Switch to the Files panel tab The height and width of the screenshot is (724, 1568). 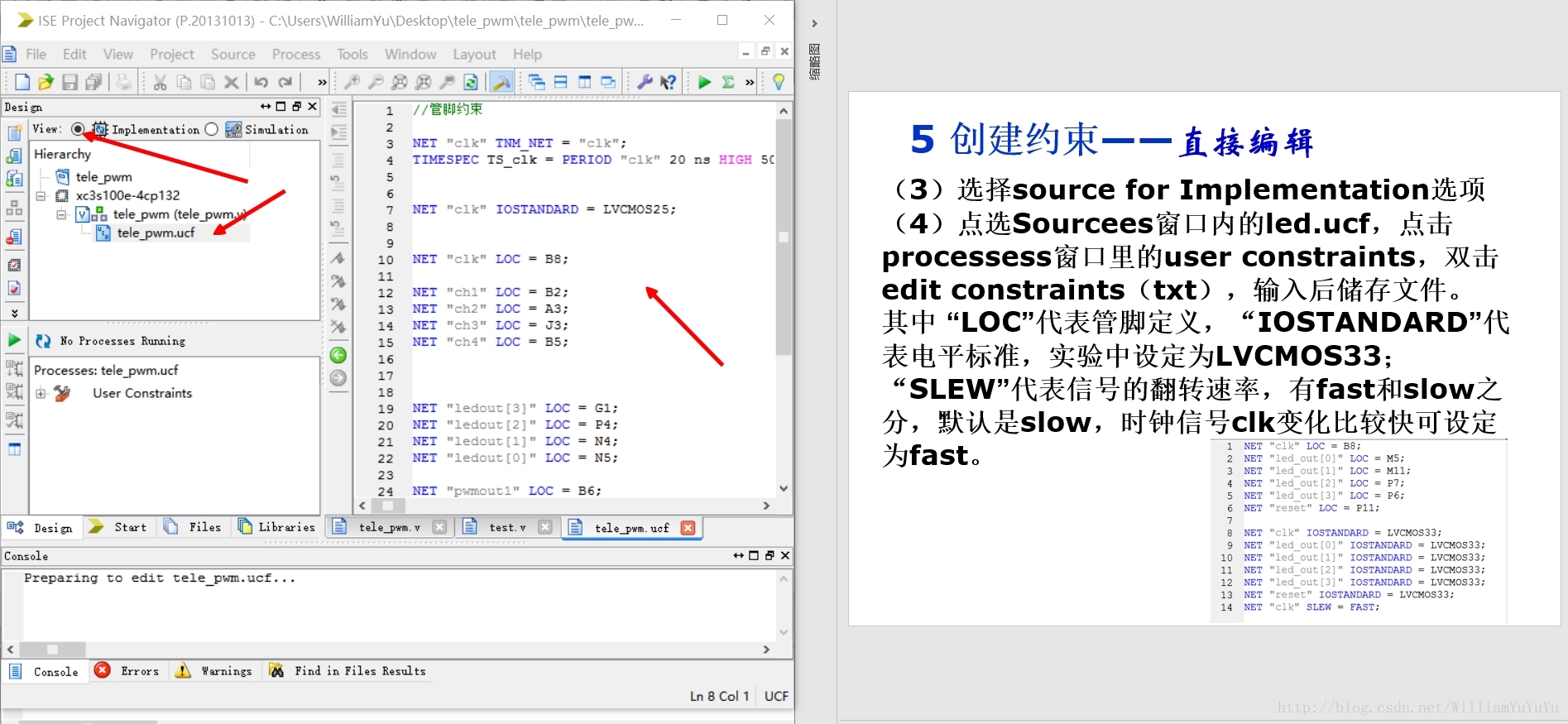pyautogui.click(x=193, y=527)
